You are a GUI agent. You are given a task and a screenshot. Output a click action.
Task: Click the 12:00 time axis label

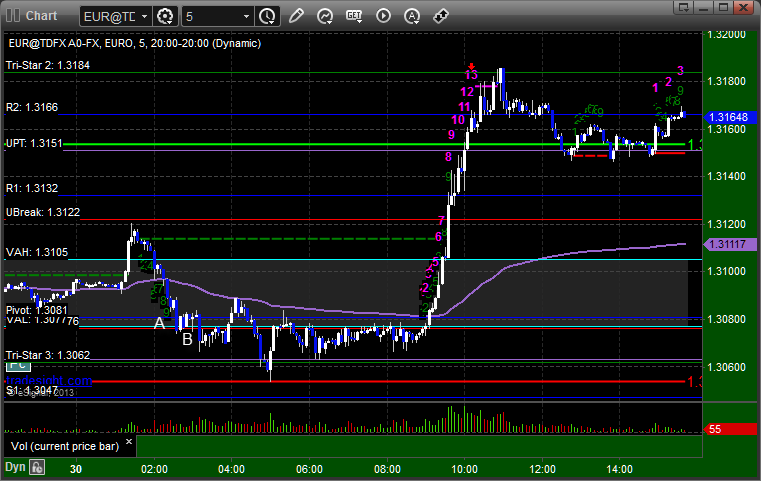(x=542, y=469)
